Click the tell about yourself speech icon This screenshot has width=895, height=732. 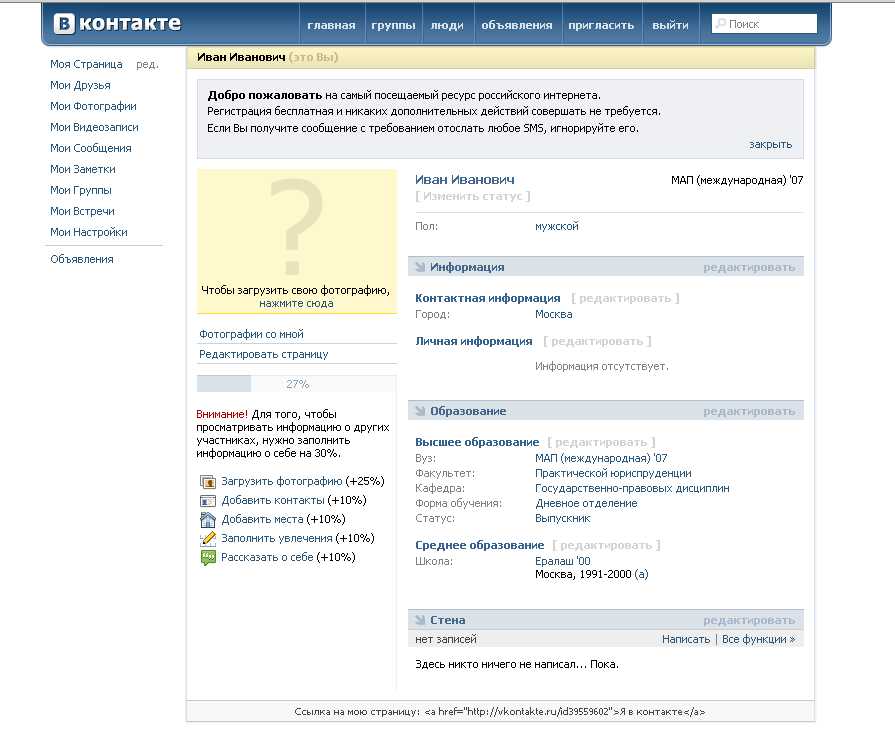click(208, 557)
